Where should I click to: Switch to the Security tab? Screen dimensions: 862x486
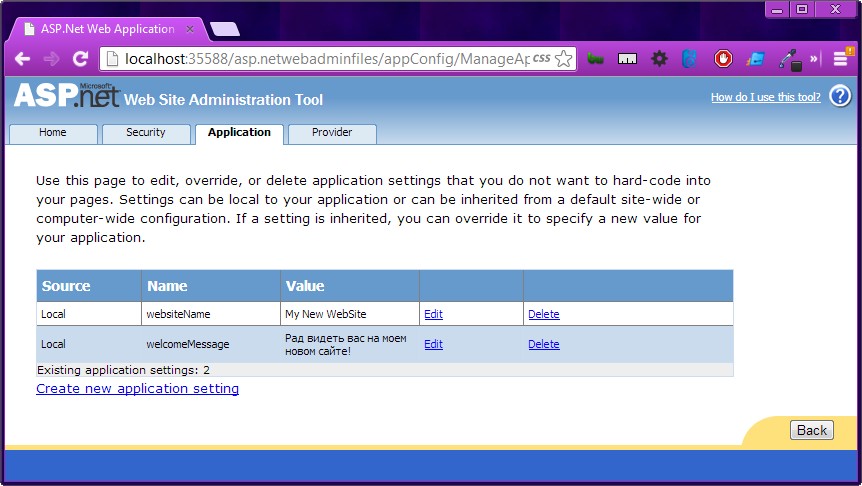146,134
